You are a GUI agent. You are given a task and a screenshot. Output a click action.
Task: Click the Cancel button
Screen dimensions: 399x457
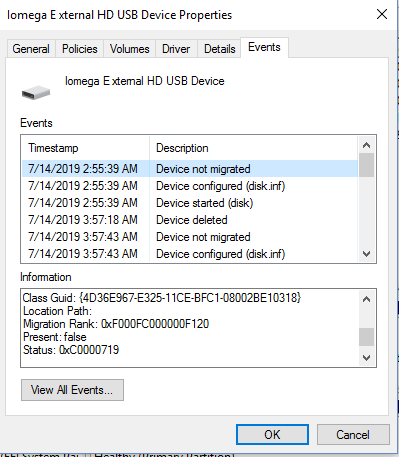coord(353,434)
